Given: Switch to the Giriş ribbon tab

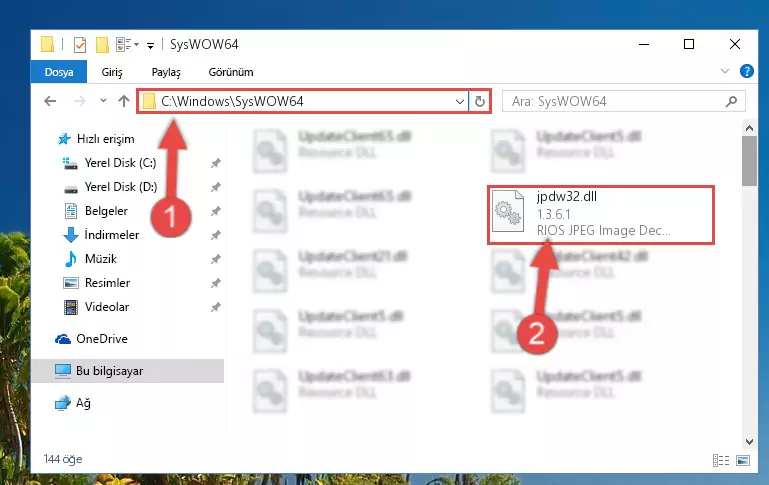Looking at the screenshot, I should 112,72.
